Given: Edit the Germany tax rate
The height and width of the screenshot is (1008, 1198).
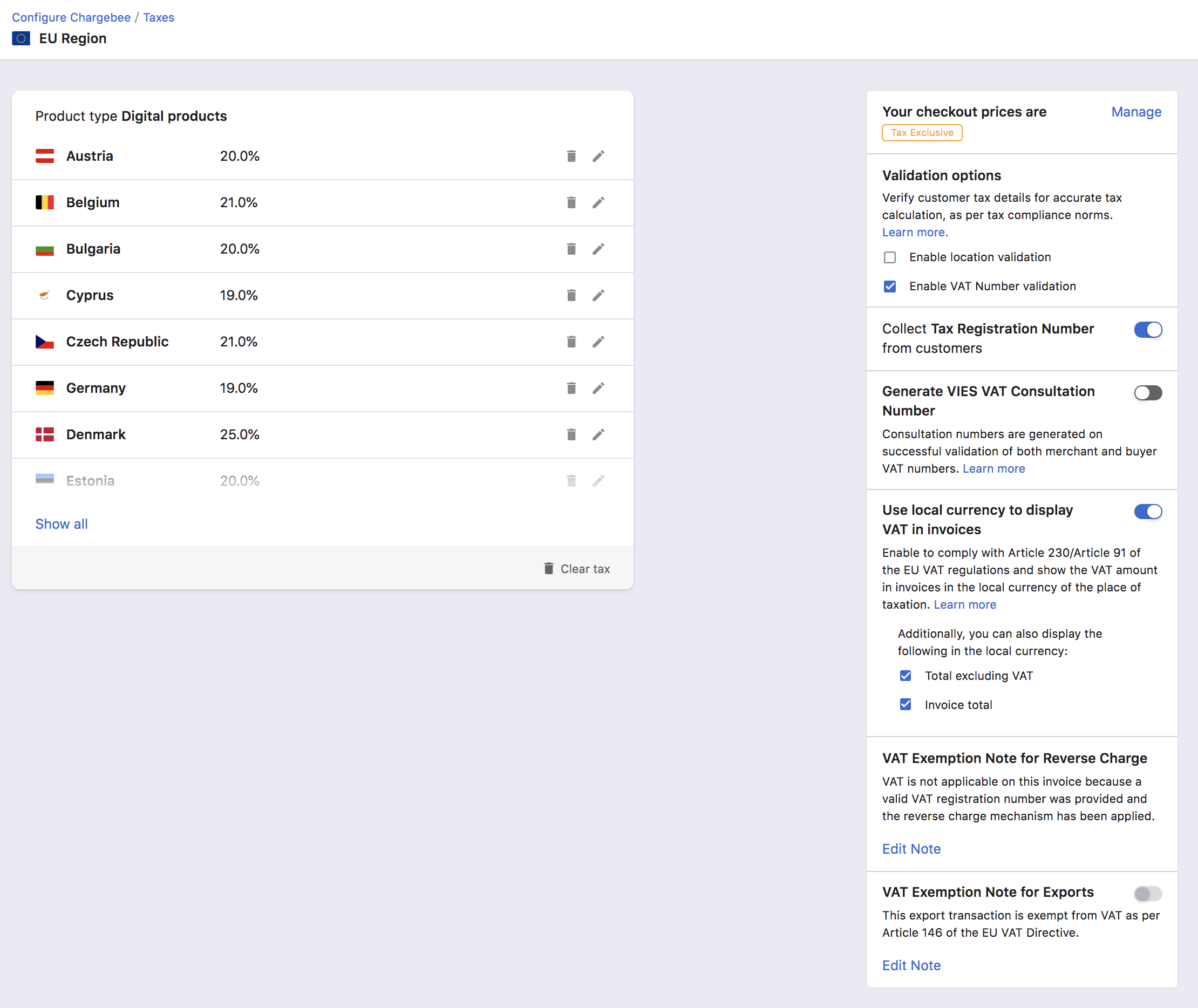Looking at the screenshot, I should click(598, 388).
